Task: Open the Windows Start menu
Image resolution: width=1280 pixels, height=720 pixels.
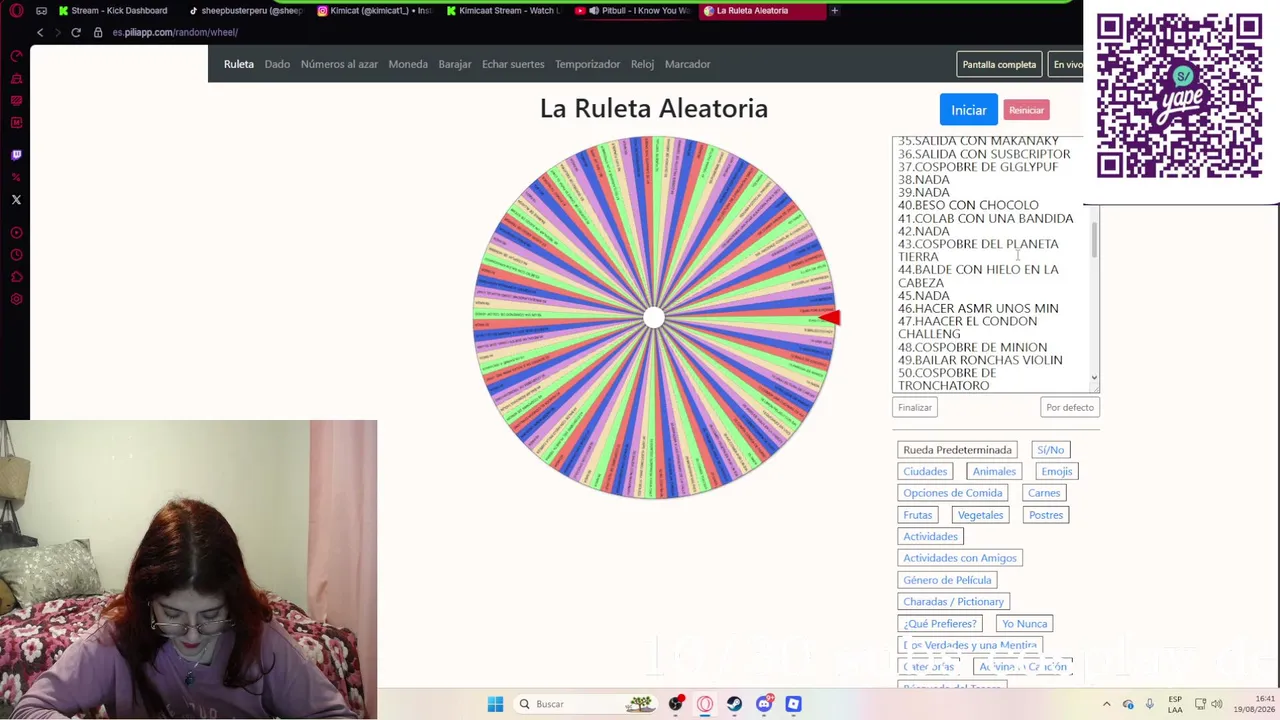Action: (x=495, y=704)
